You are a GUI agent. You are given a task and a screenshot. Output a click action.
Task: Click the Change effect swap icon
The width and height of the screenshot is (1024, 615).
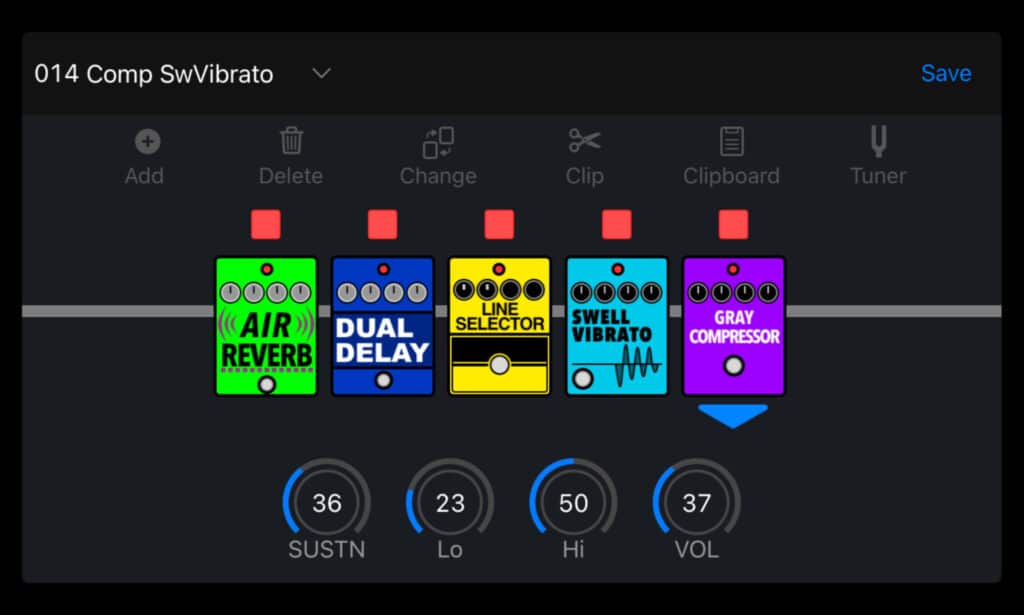[438, 142]
